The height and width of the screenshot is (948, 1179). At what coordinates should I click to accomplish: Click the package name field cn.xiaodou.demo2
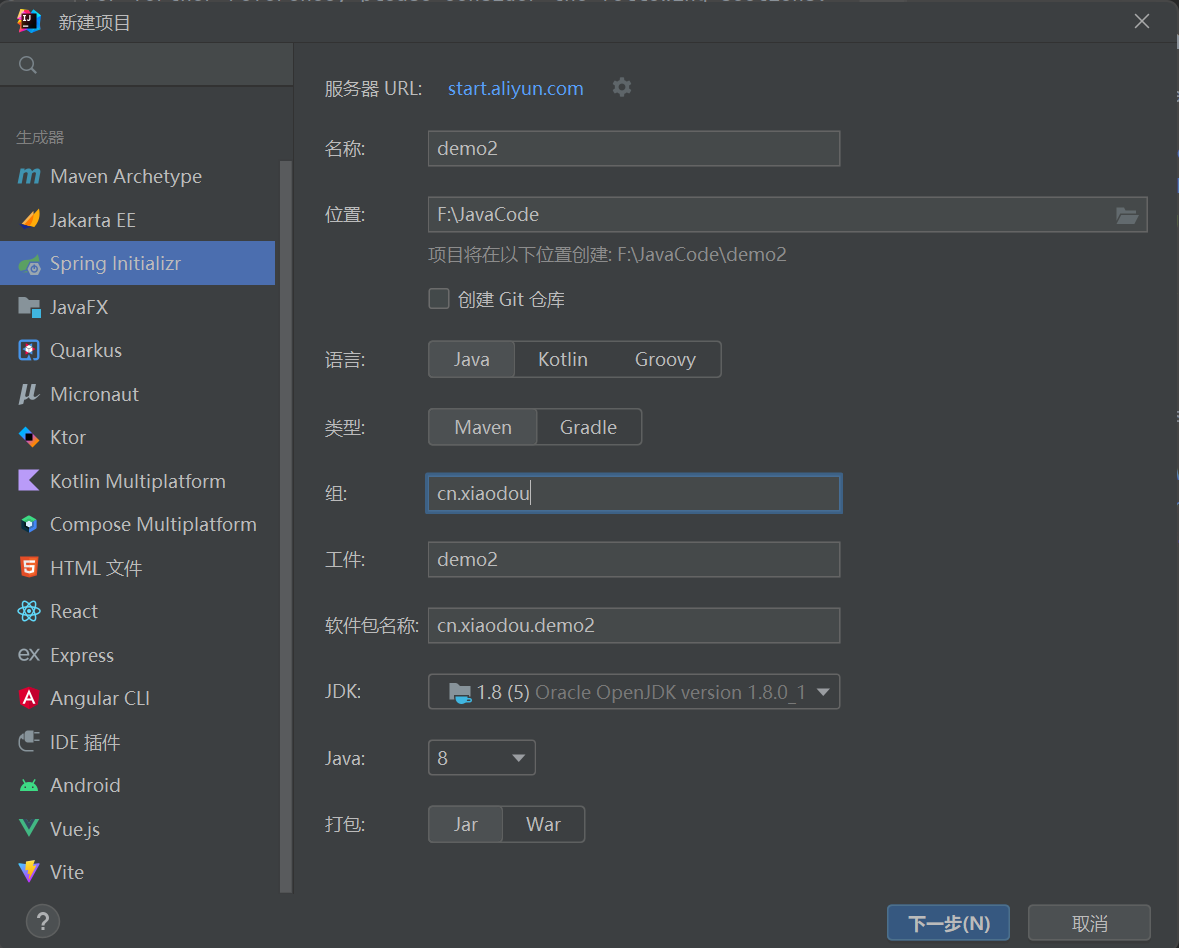pos(634,625)
